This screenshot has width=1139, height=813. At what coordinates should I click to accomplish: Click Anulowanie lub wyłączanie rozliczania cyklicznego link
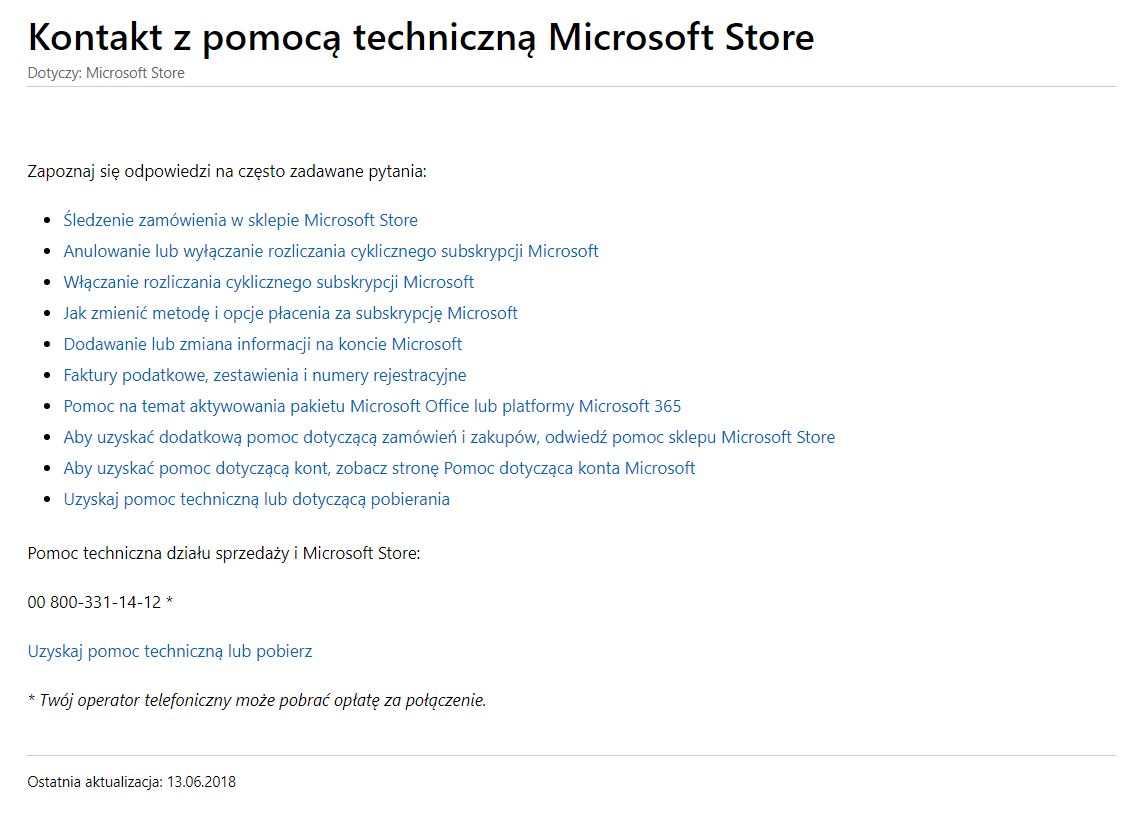pos(331,251)
